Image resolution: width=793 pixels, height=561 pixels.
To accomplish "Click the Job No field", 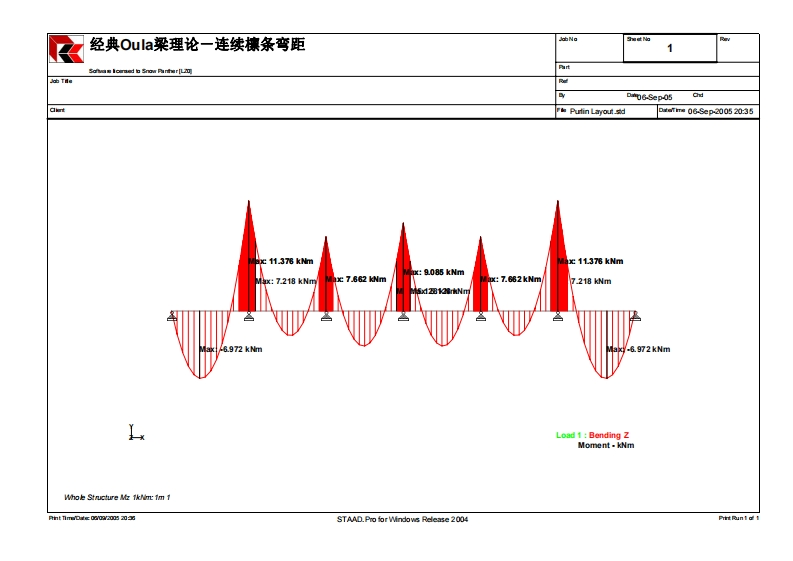I will [589, 48].
